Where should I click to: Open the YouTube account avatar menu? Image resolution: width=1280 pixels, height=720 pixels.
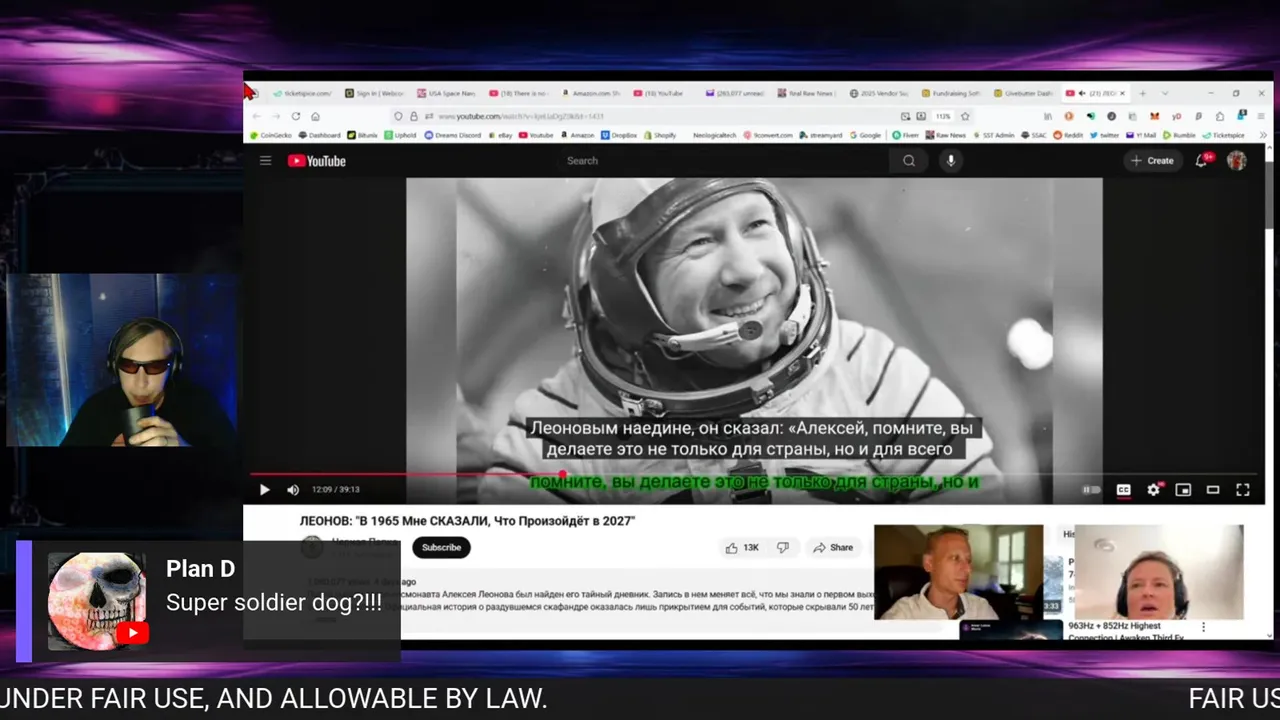tap(1237, 160)
